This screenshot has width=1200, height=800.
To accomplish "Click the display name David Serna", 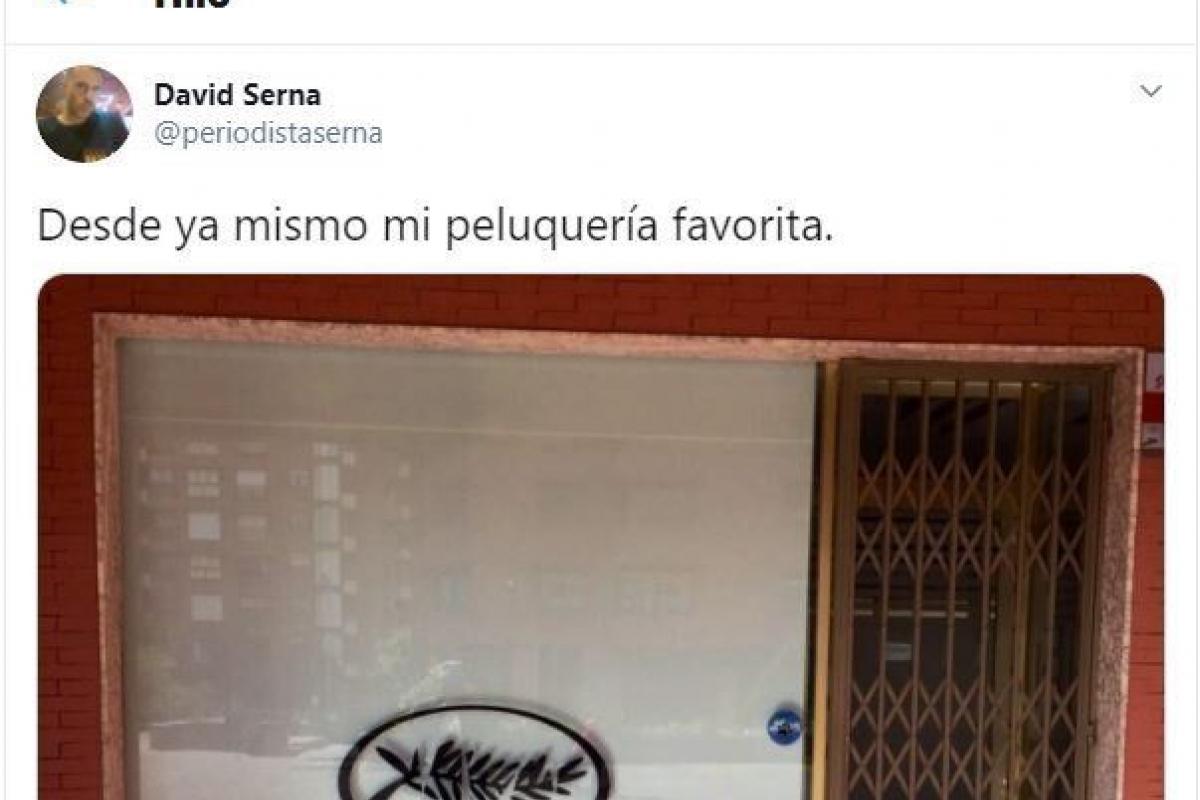I will click(x=237, y=95).
